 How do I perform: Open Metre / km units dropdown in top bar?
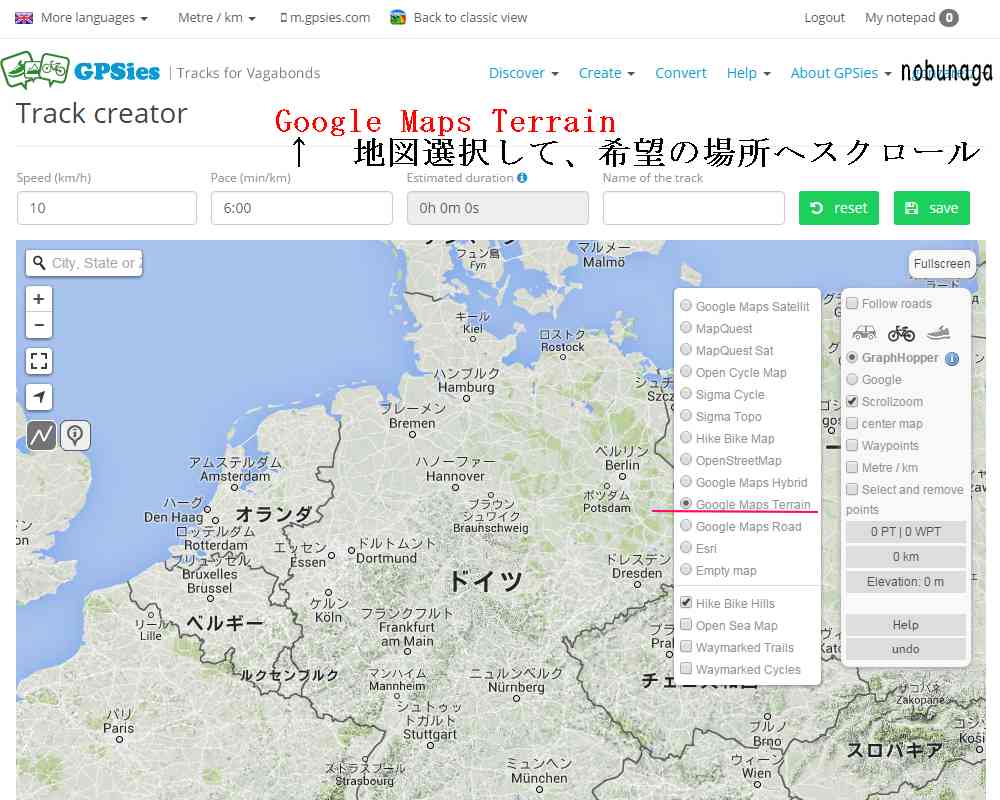217,18
